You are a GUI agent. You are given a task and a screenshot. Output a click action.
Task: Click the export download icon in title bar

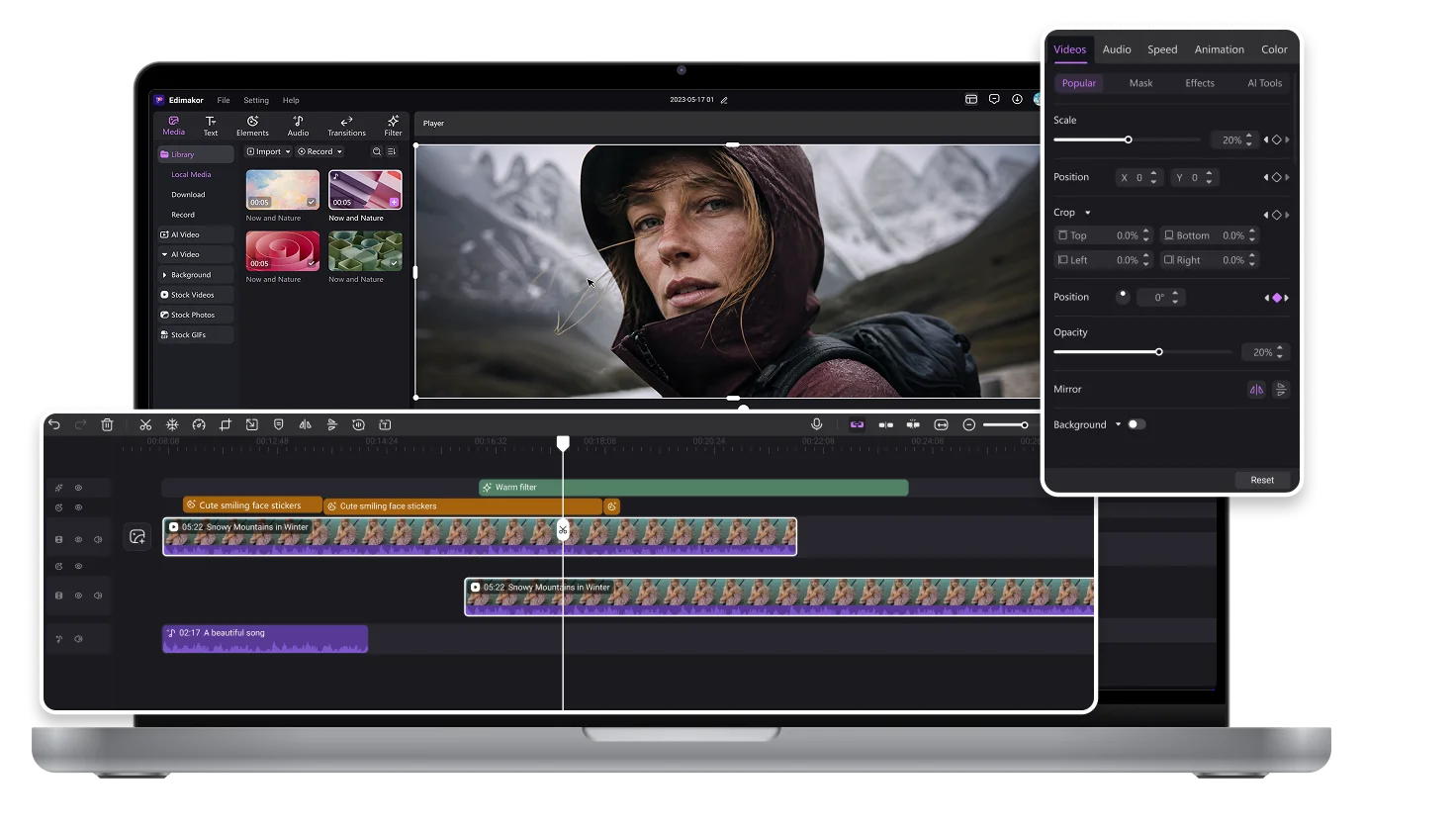coord(1017,99)
